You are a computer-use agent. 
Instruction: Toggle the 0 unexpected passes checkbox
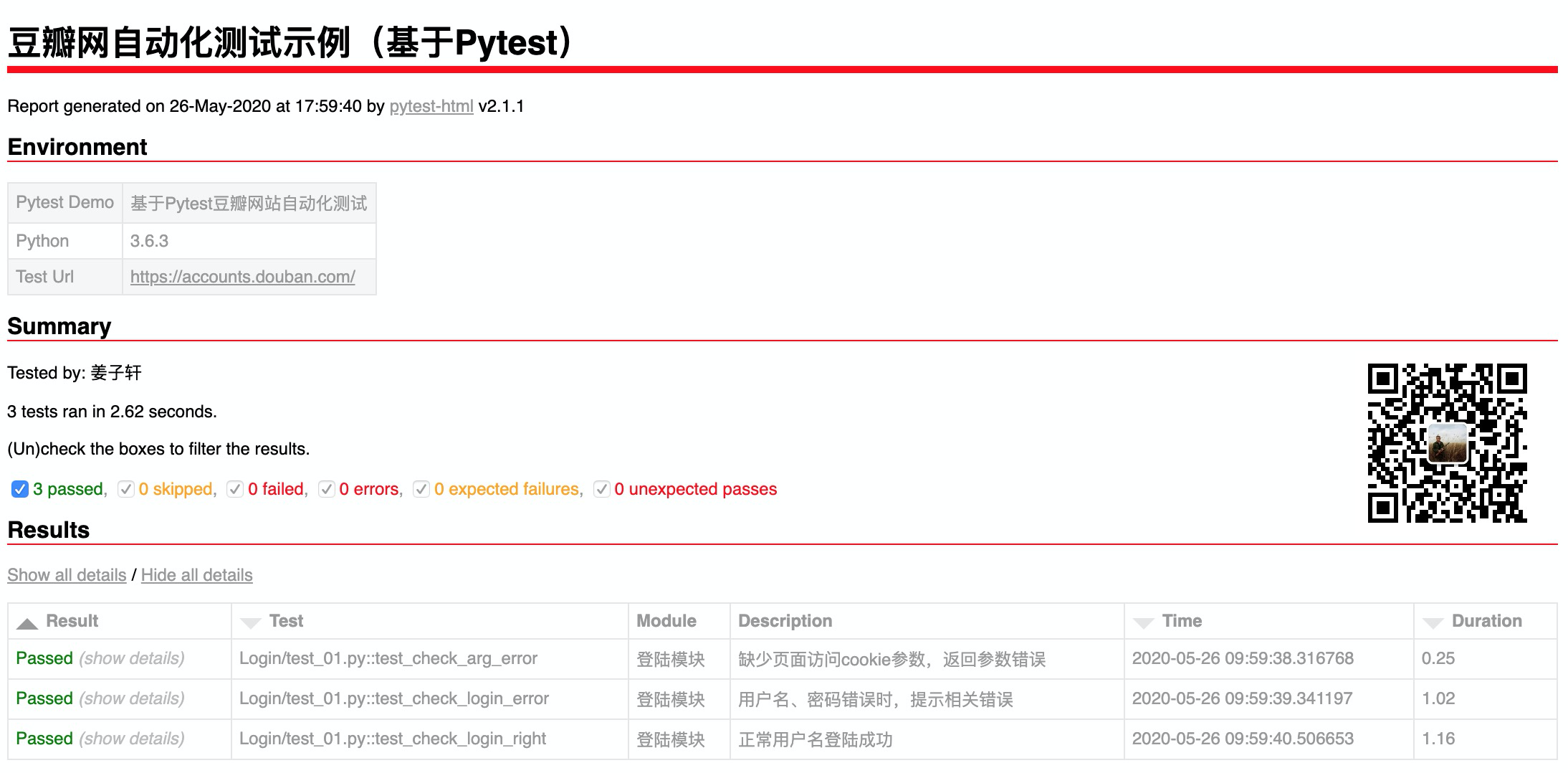tap(602, 489)
